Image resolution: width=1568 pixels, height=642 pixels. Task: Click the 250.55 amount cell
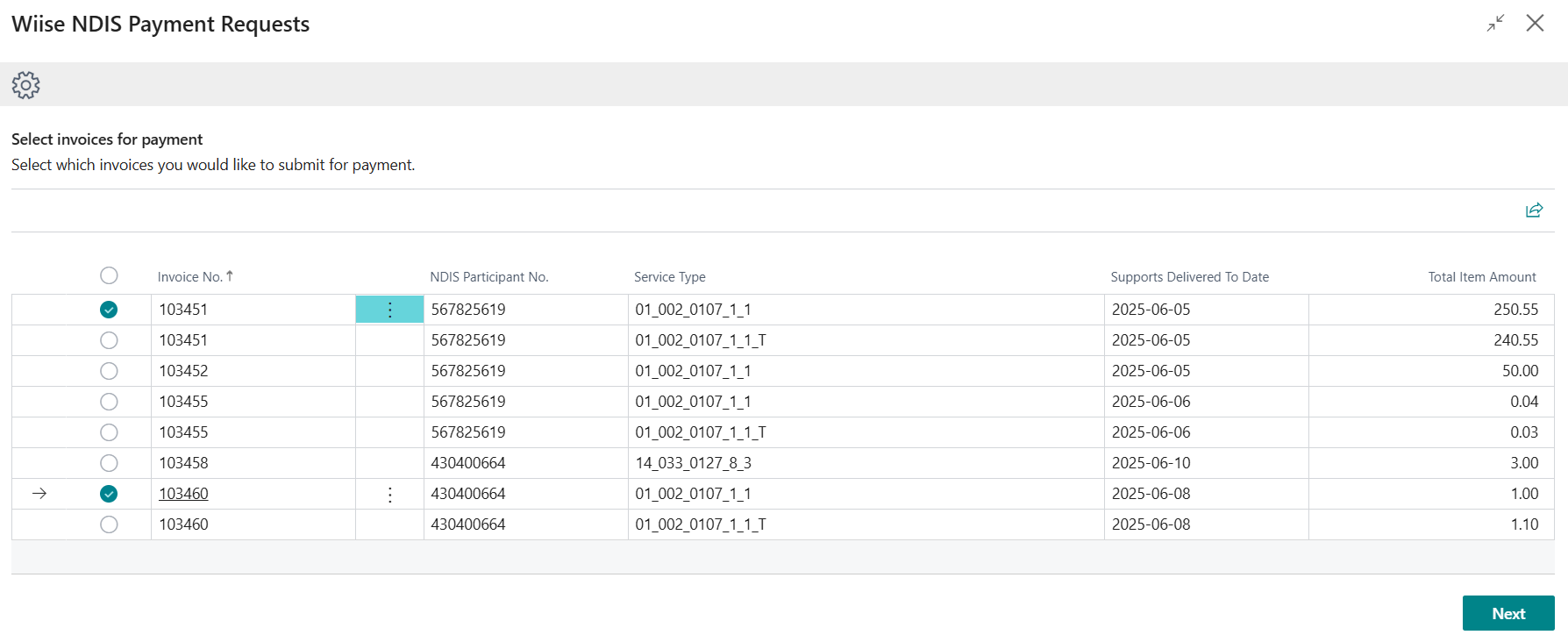click(1431, 310)
